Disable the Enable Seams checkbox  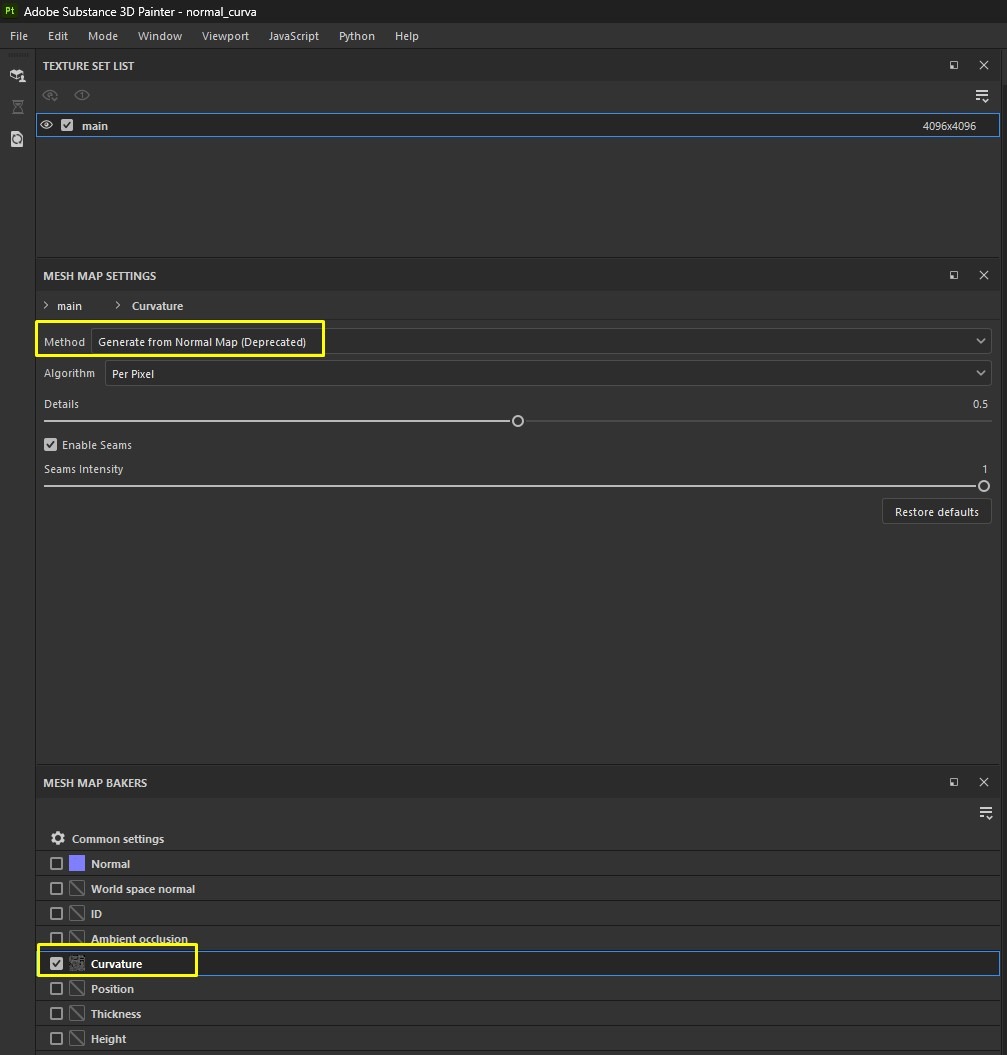[x=50, y=444]
